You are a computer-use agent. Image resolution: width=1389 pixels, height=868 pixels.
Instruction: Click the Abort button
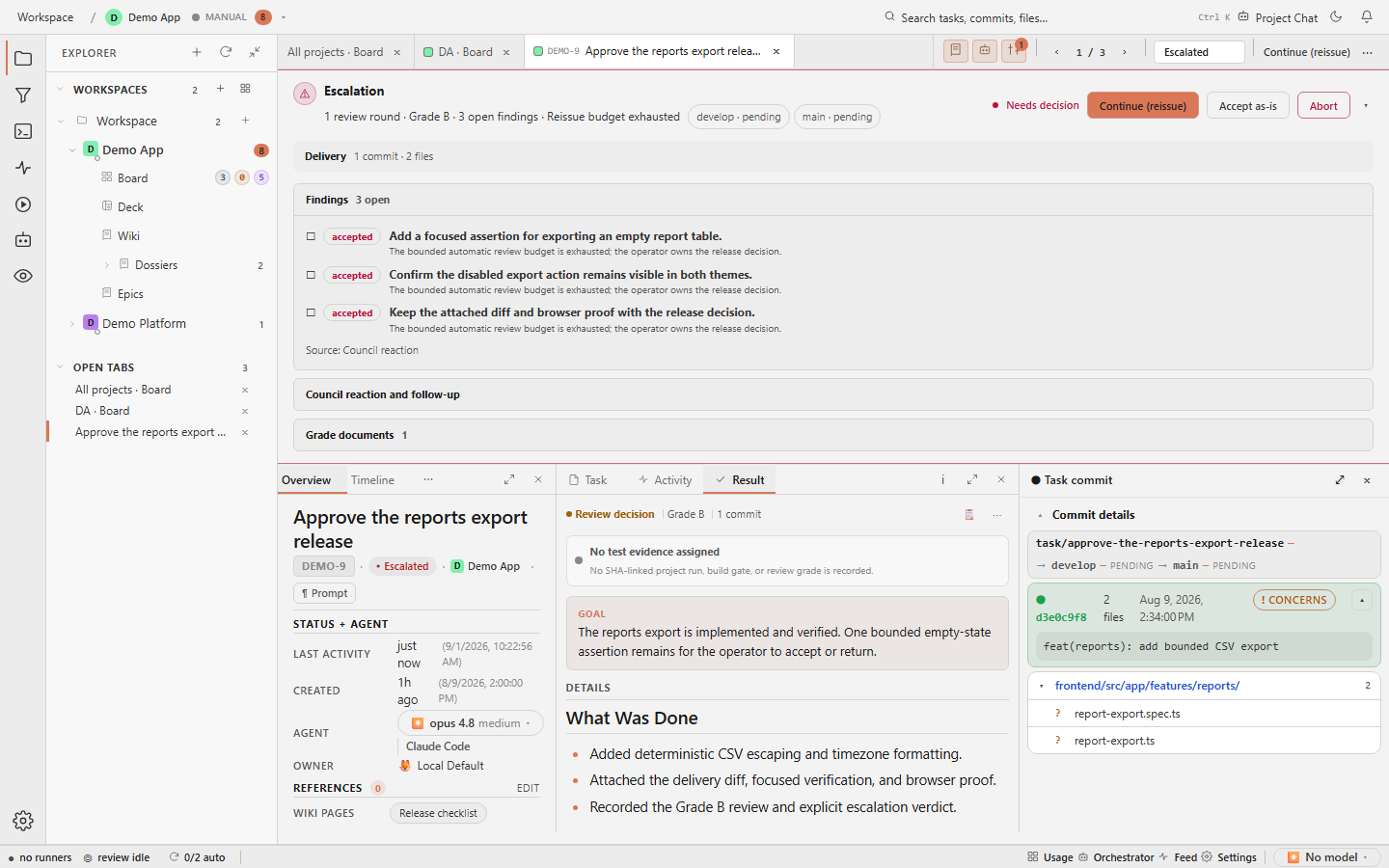click(1323, 105)
